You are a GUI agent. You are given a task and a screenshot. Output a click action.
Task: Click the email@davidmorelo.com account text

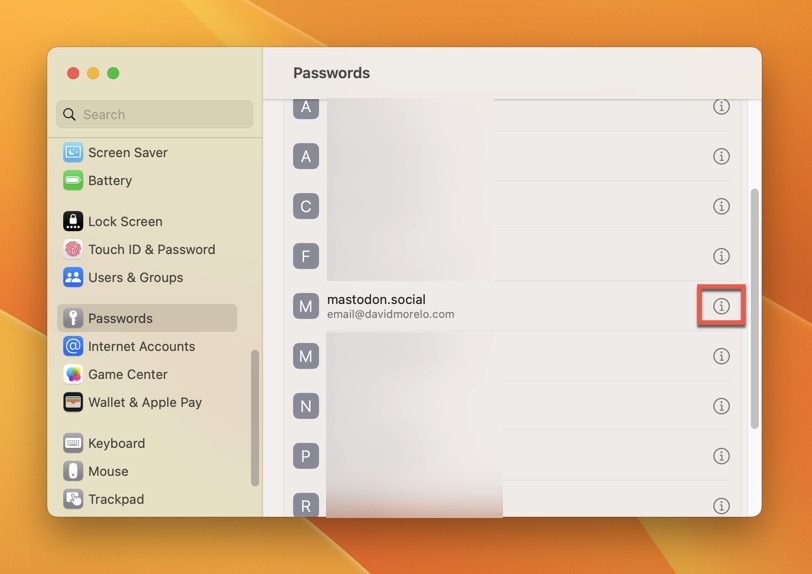click(x=390, y=314)
